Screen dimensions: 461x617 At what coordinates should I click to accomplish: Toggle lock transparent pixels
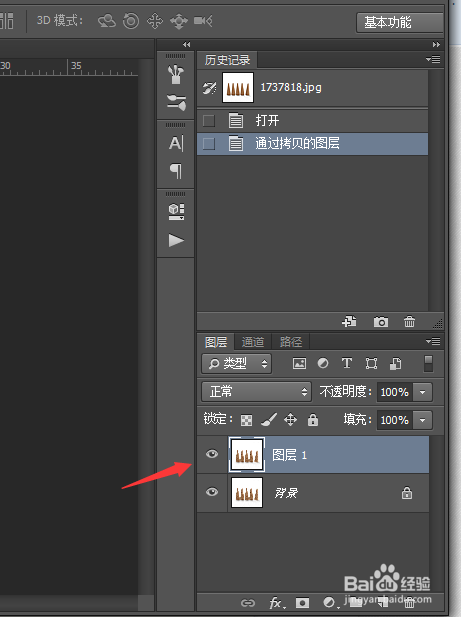(246, 420)
